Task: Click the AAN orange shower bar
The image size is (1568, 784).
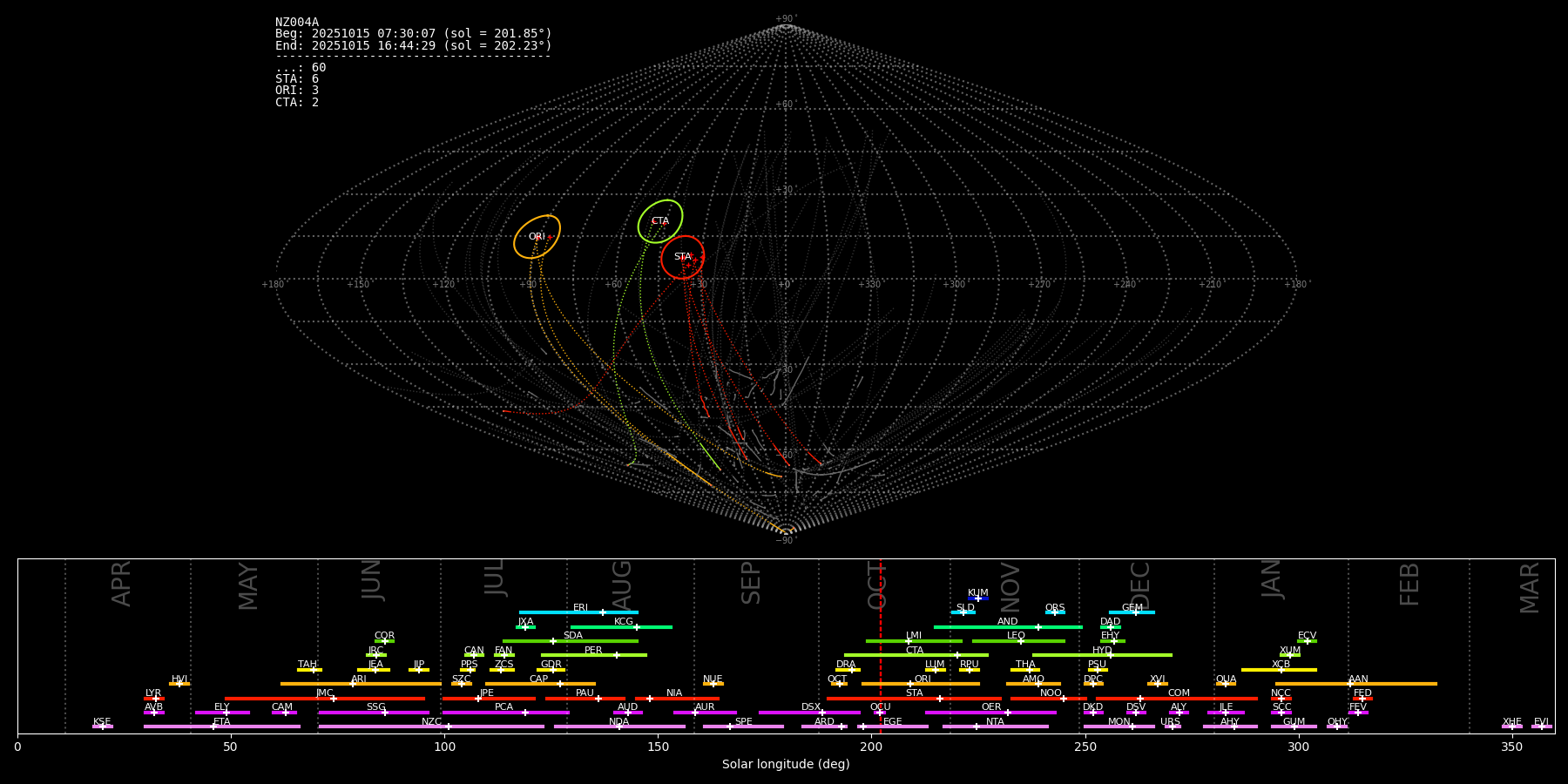Action: [1356, 684]
